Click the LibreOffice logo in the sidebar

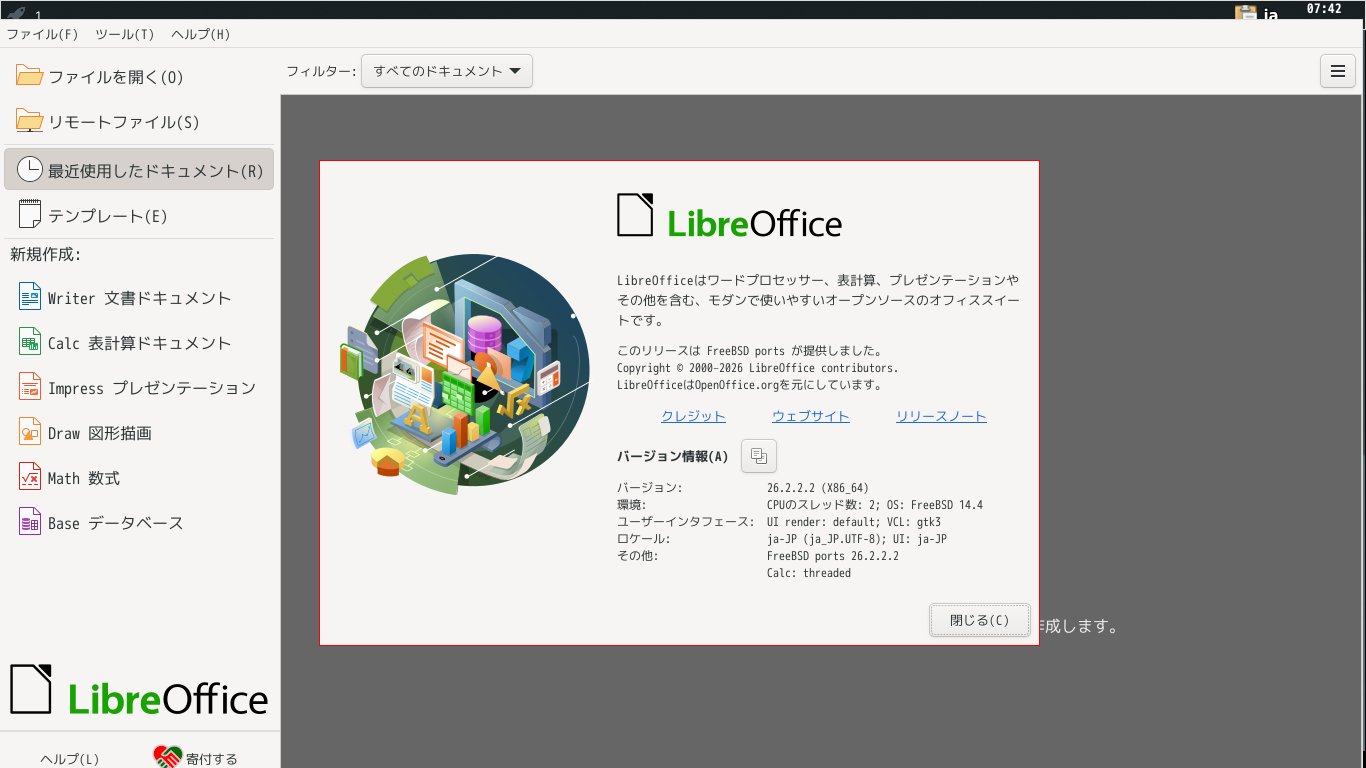coord(139,690)
